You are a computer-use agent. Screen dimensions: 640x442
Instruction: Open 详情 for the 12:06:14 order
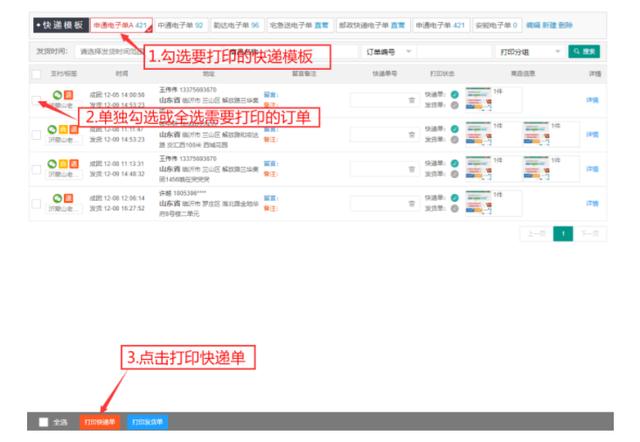pyautogui.click(x=592, y=203)
